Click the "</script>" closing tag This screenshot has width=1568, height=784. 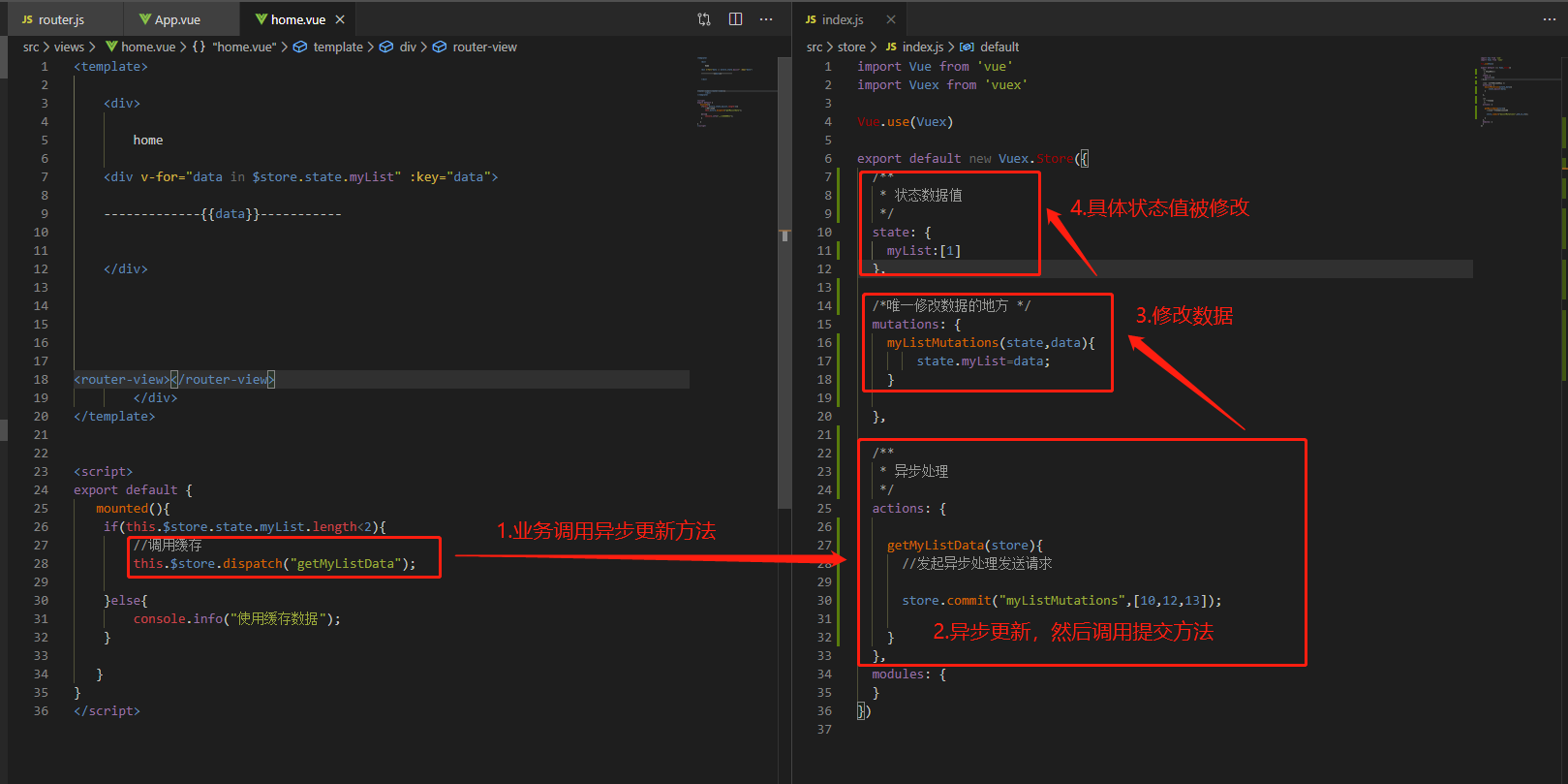click(107, 711)
